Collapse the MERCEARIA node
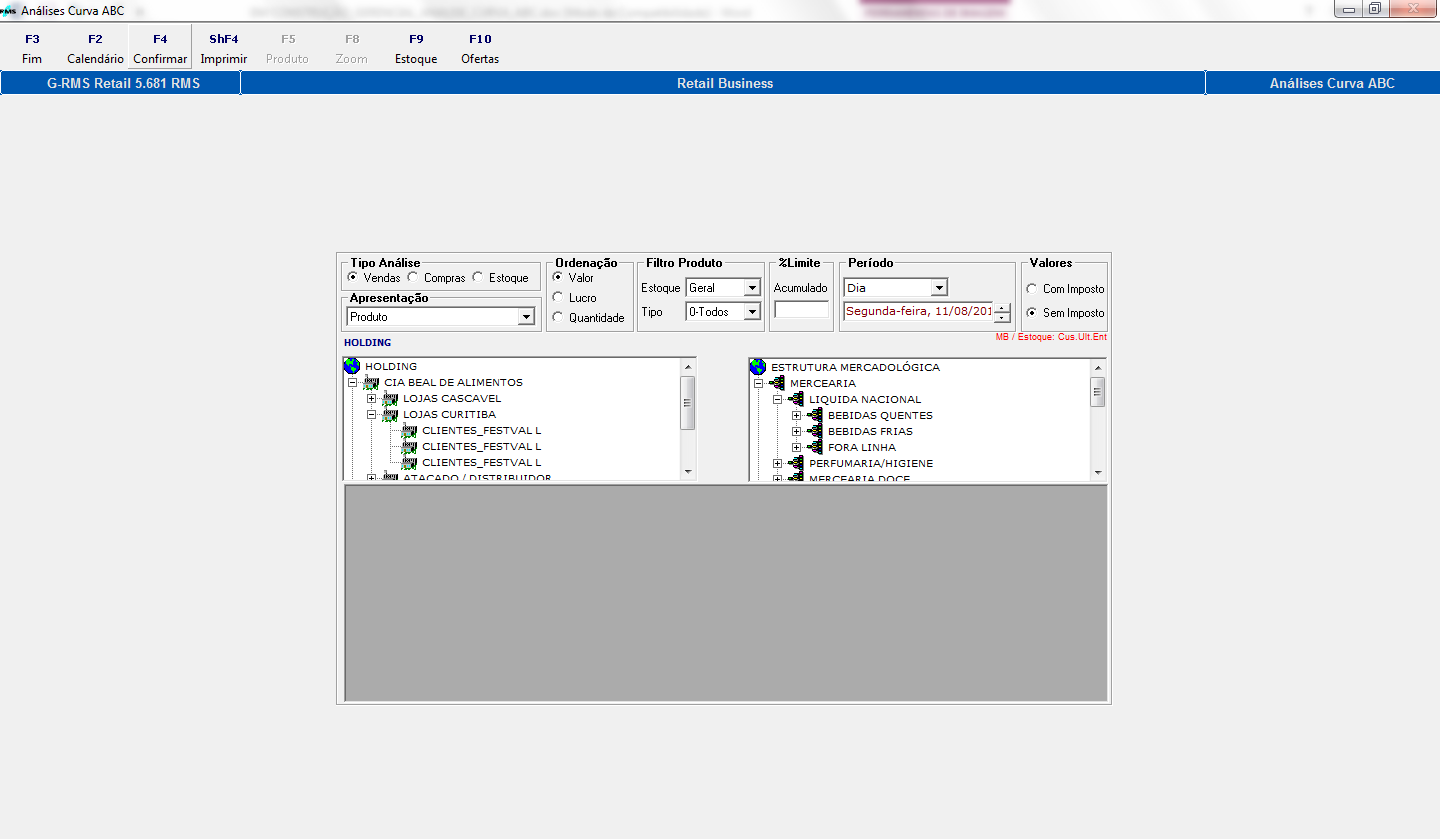 pos(758,383)
